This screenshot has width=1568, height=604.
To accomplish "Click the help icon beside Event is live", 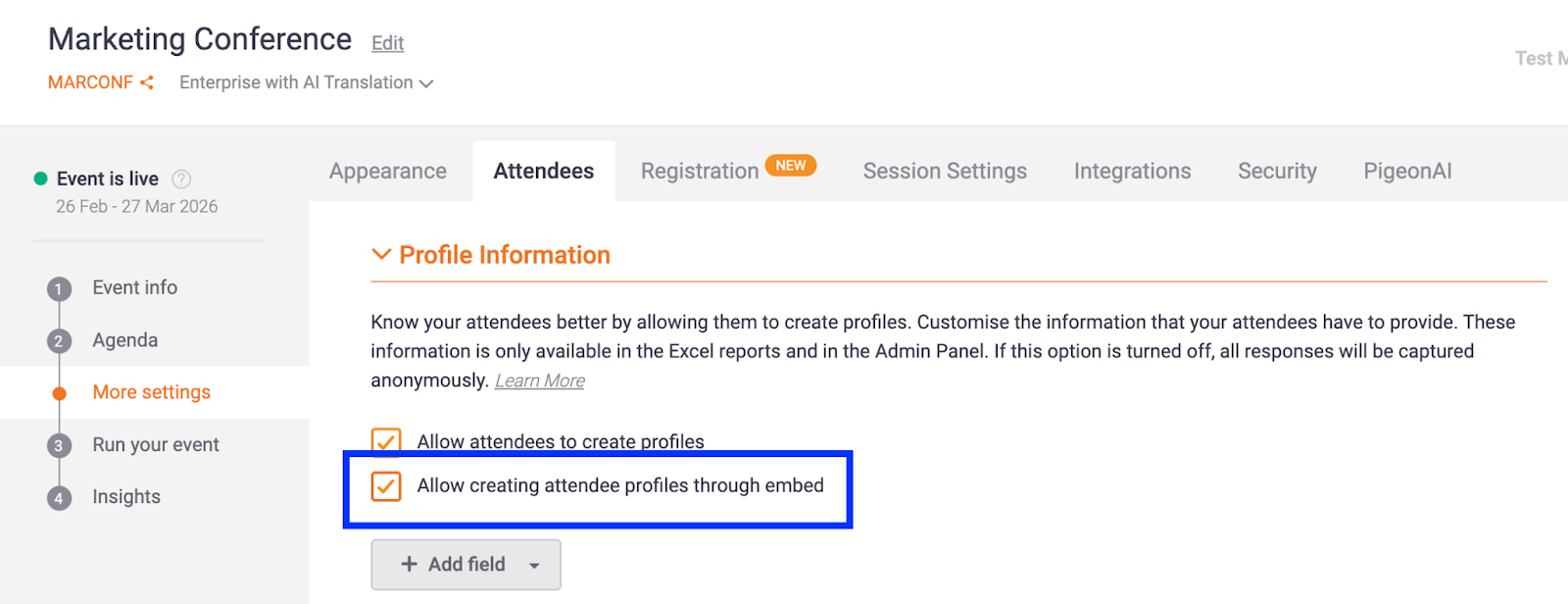I will pyautogui.click(x=181, y=178).
